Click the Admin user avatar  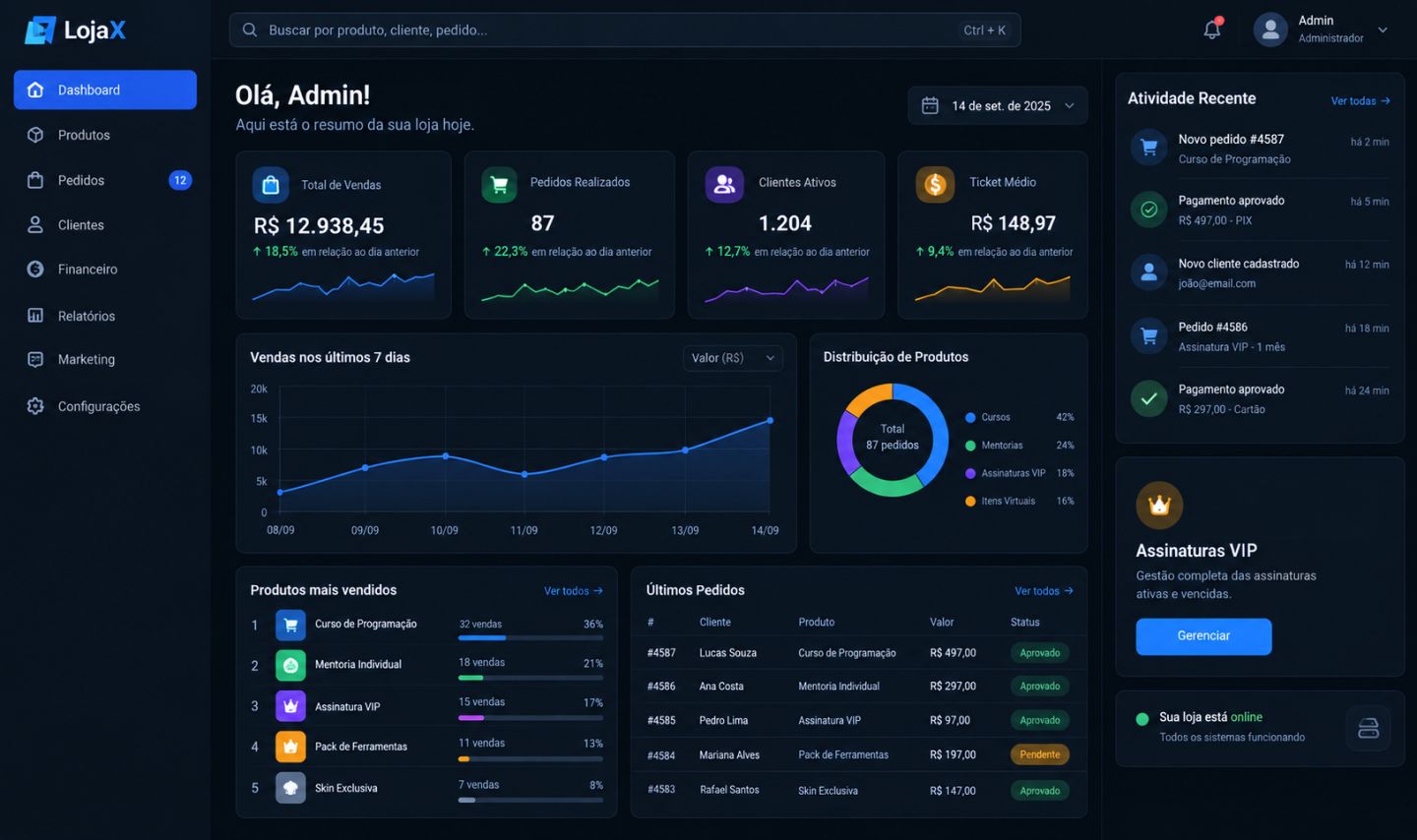coord(1270,30)
